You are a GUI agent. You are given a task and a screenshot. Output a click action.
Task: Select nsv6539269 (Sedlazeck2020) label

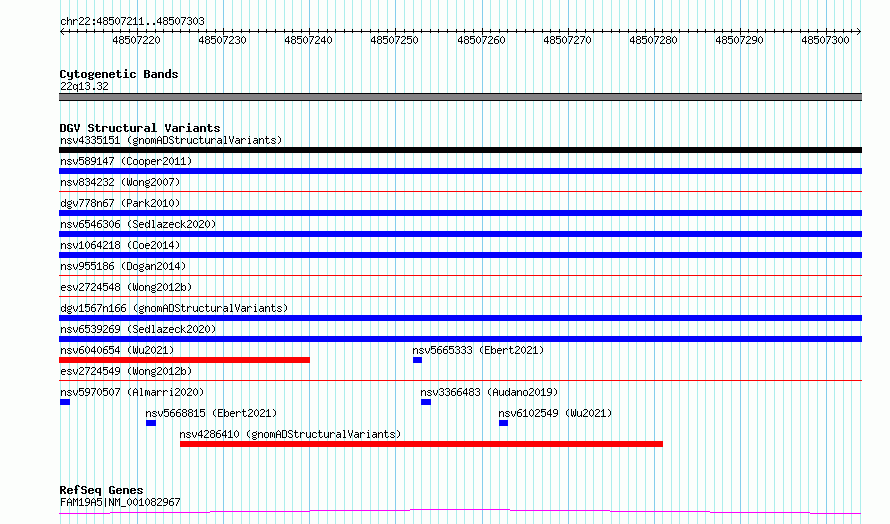click(138, 329)
